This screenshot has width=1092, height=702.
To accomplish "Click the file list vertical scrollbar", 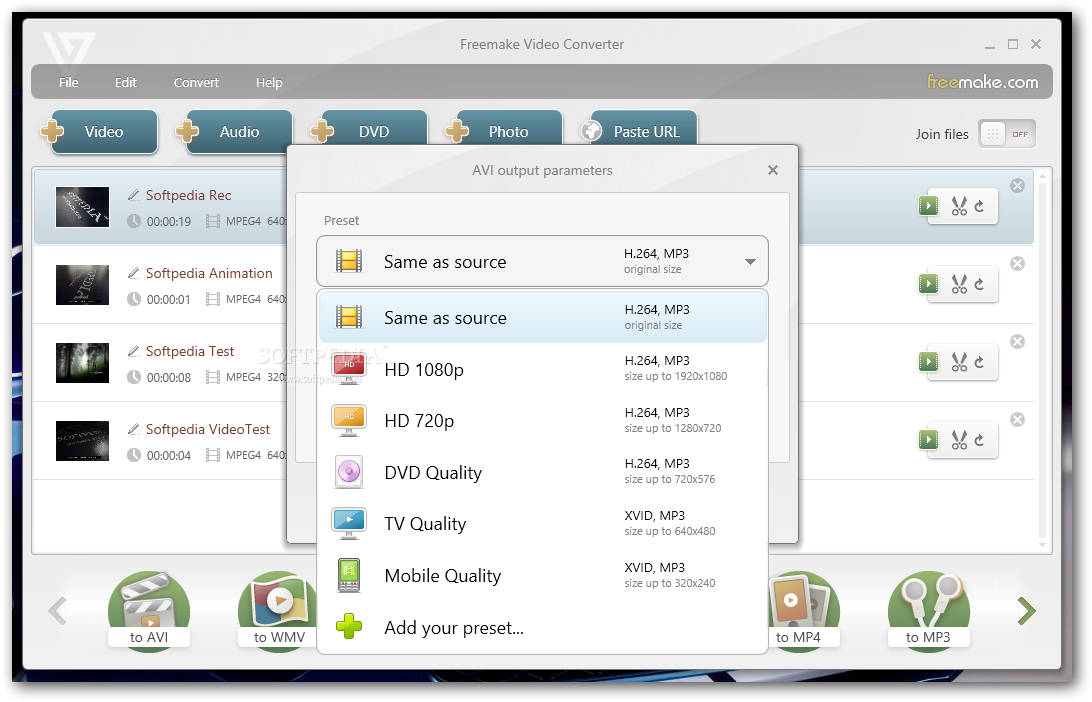I will (1043, 361).
